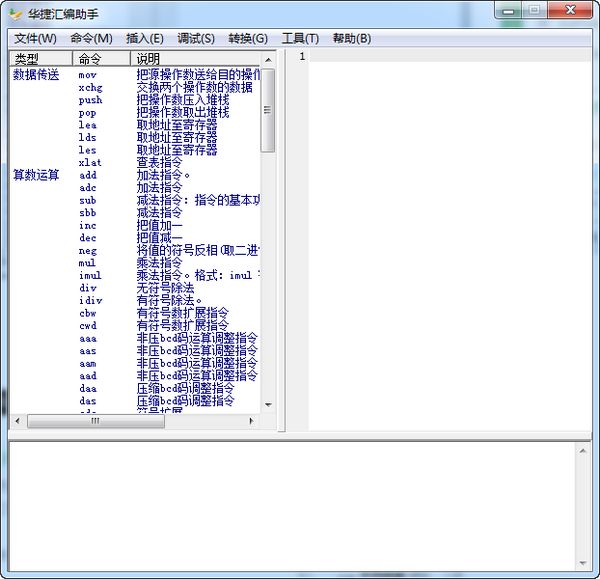600x579 pixels.
Task: Select the xchg instruction in list
Action: (90, 88)
